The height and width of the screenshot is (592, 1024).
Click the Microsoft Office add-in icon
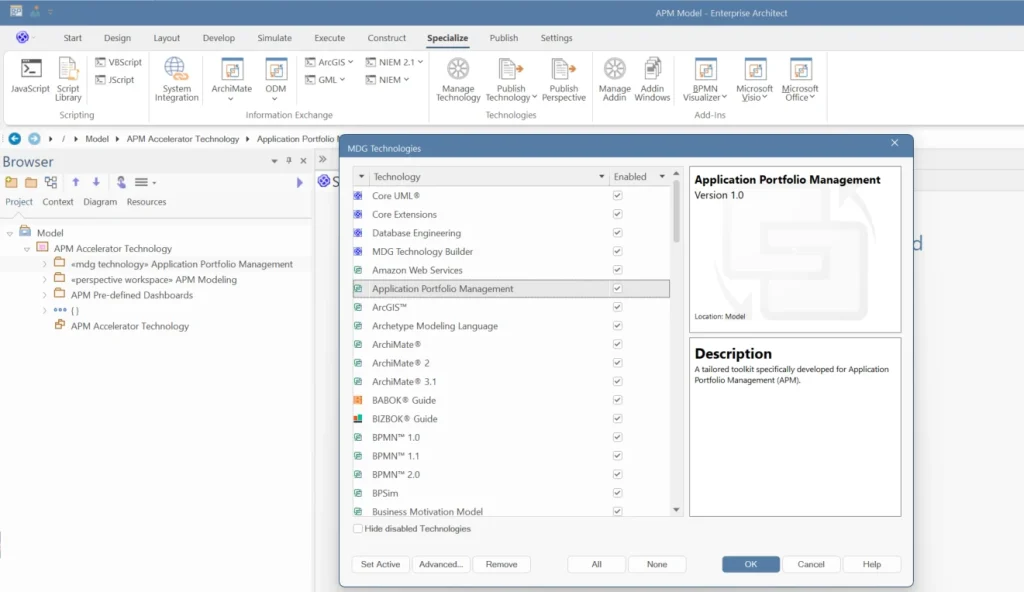tap(800, 69)
